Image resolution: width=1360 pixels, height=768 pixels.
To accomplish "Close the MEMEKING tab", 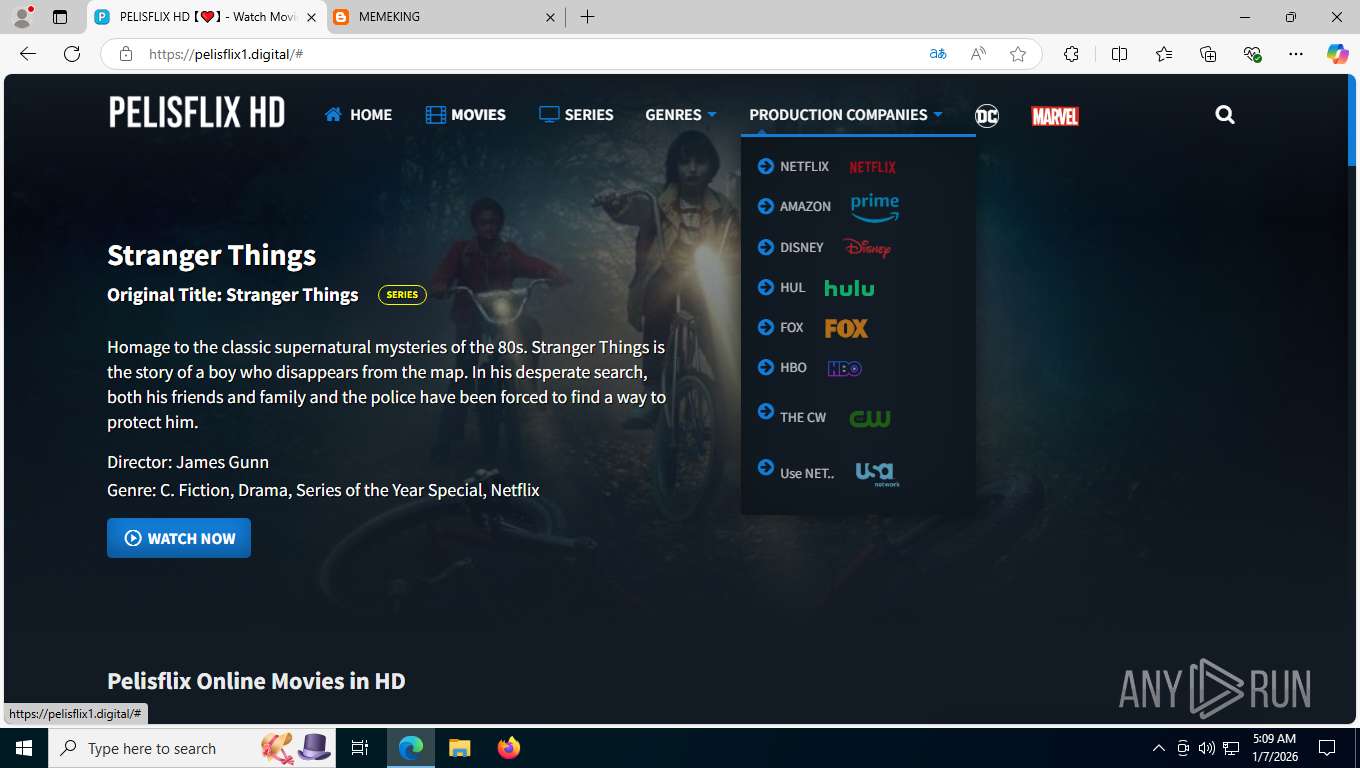I will pos(550,17).
